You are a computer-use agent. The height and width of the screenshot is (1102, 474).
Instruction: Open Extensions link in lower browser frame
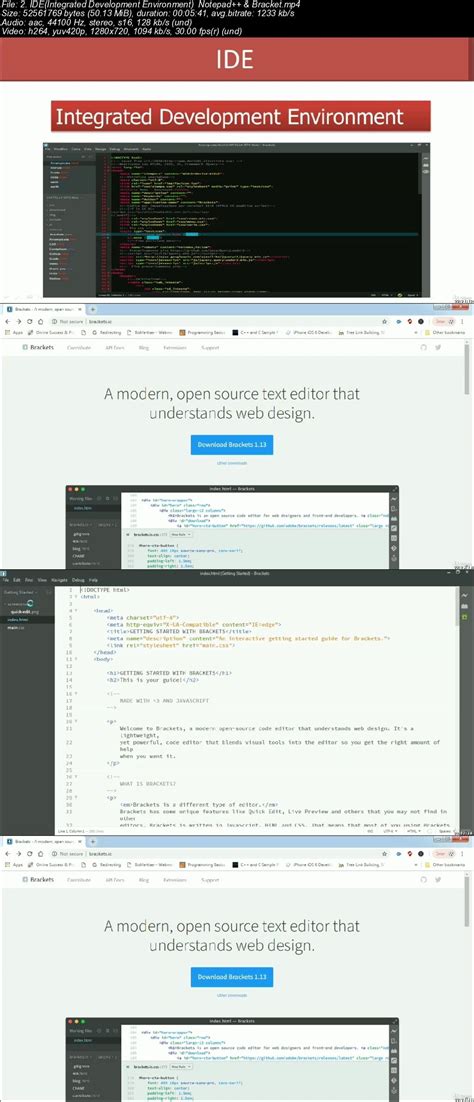click(x=174, y=879)
